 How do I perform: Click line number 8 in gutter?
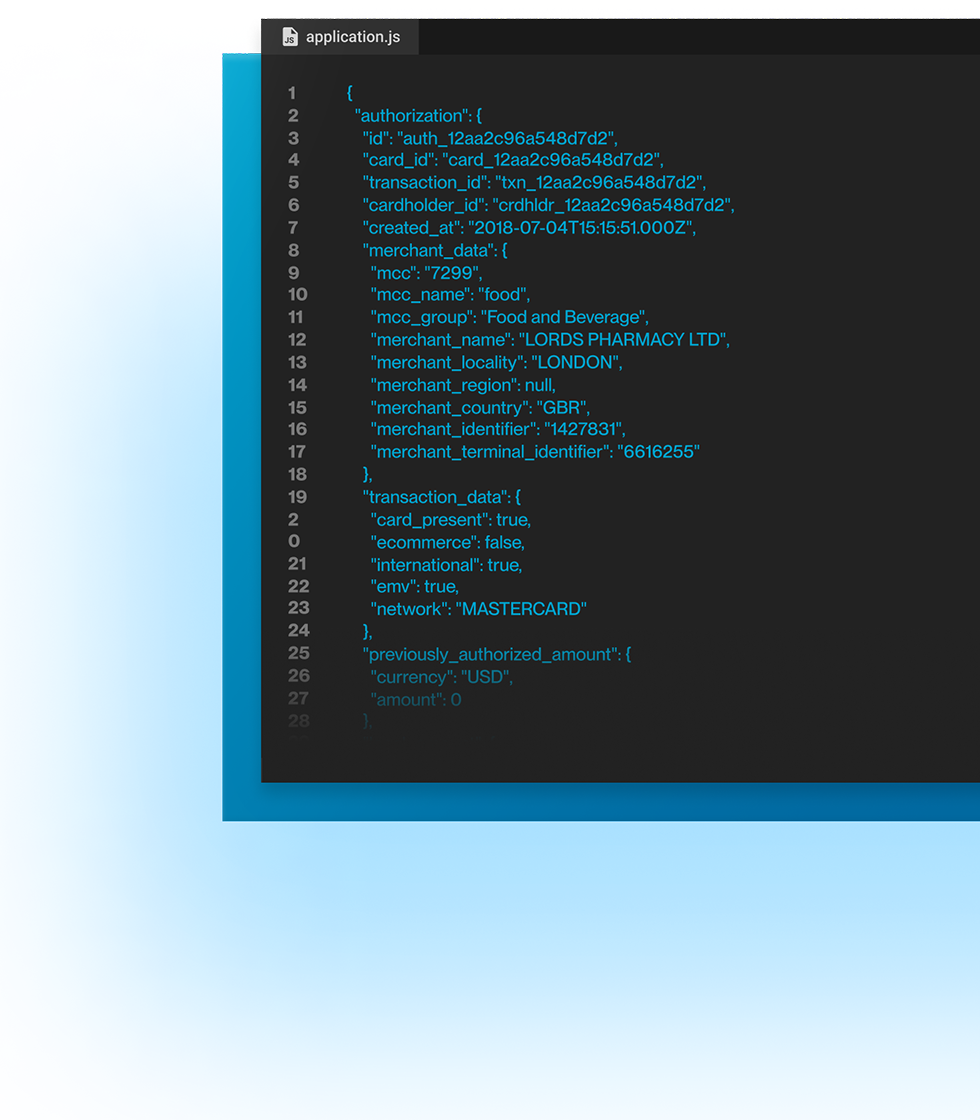[x=294, y=251]
